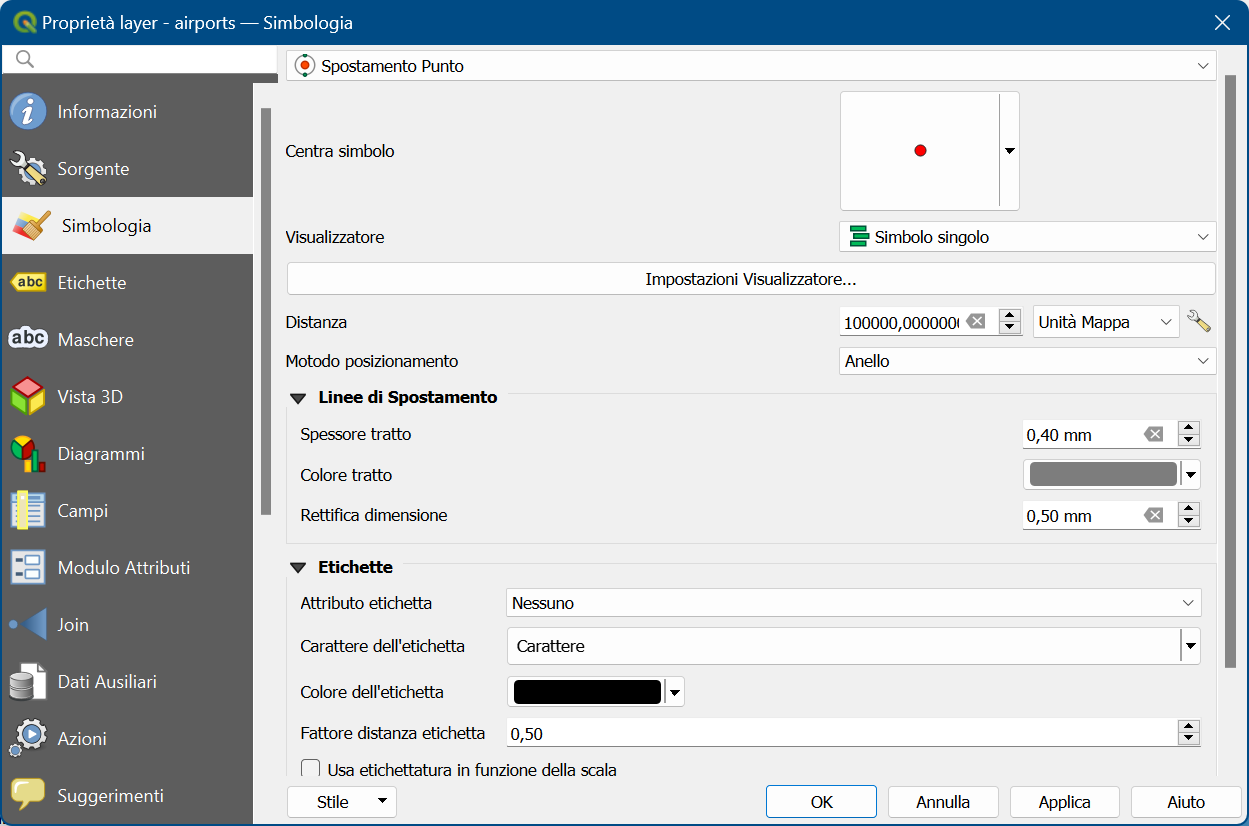Click the Azioni gear icon

pyautogui.click(x=28, y=739)
